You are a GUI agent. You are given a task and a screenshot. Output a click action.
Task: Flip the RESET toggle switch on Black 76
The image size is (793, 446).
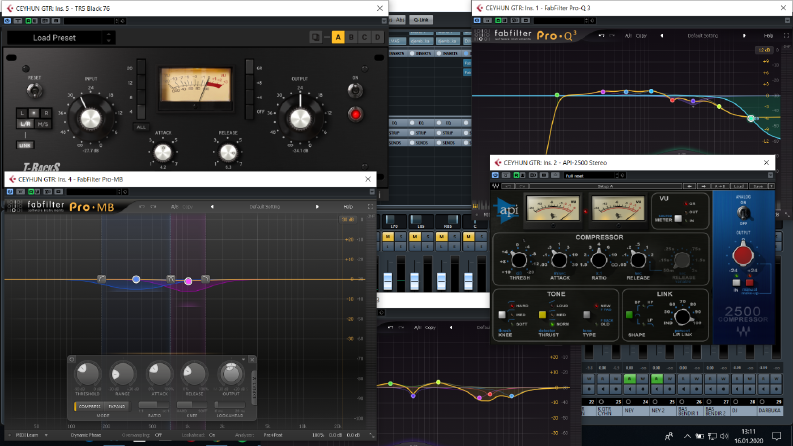(x=34, y=91)
